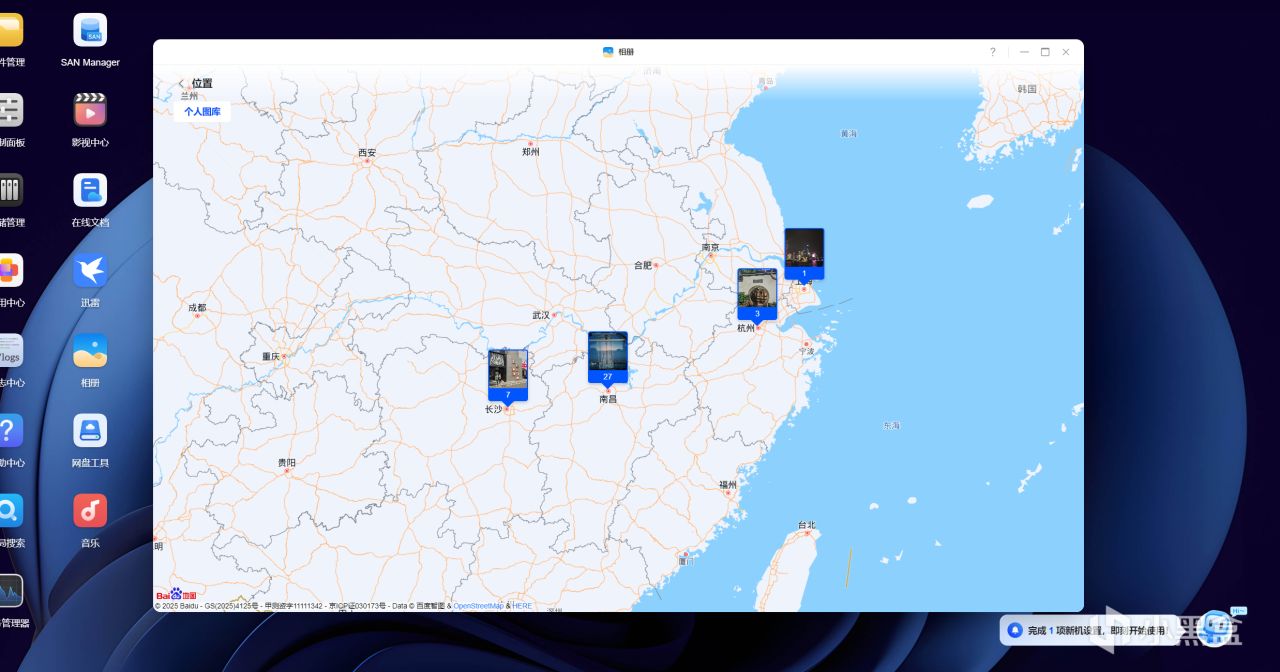The height and width of the screenshot is (672, 1280).
Task: Open SAN Manager desktop icon
Action: click(x=90, y=30)
